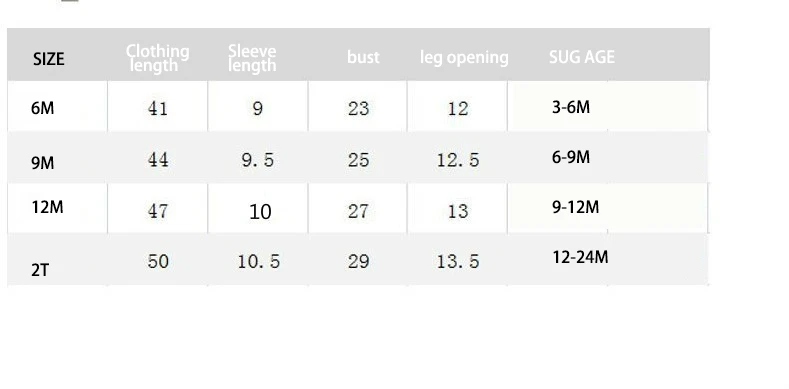789x389 pixels.
Task: Click bust value 27
Action: pos(358,211)
